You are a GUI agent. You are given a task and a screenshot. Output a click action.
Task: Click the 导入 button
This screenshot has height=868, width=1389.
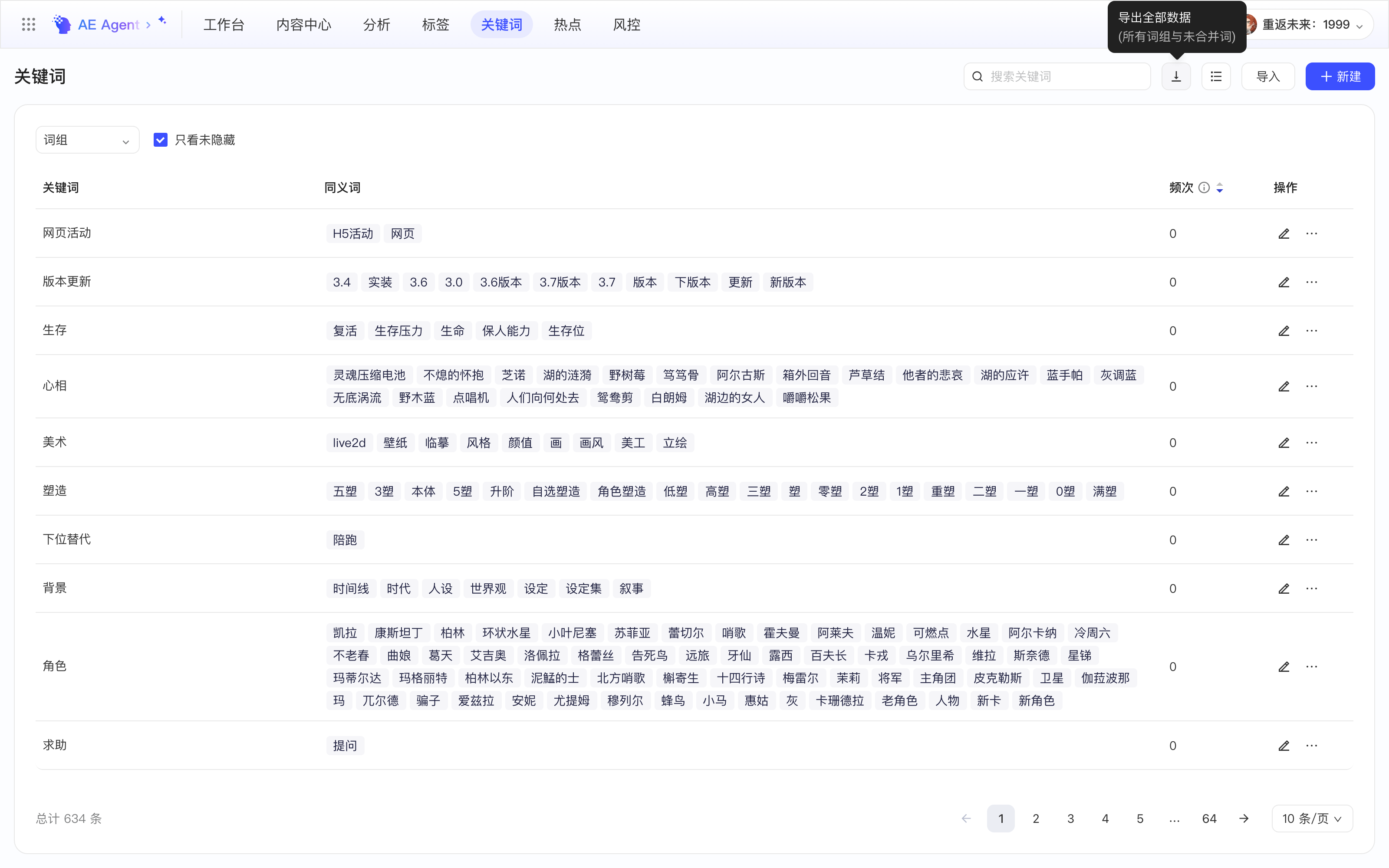point(1268,76)
